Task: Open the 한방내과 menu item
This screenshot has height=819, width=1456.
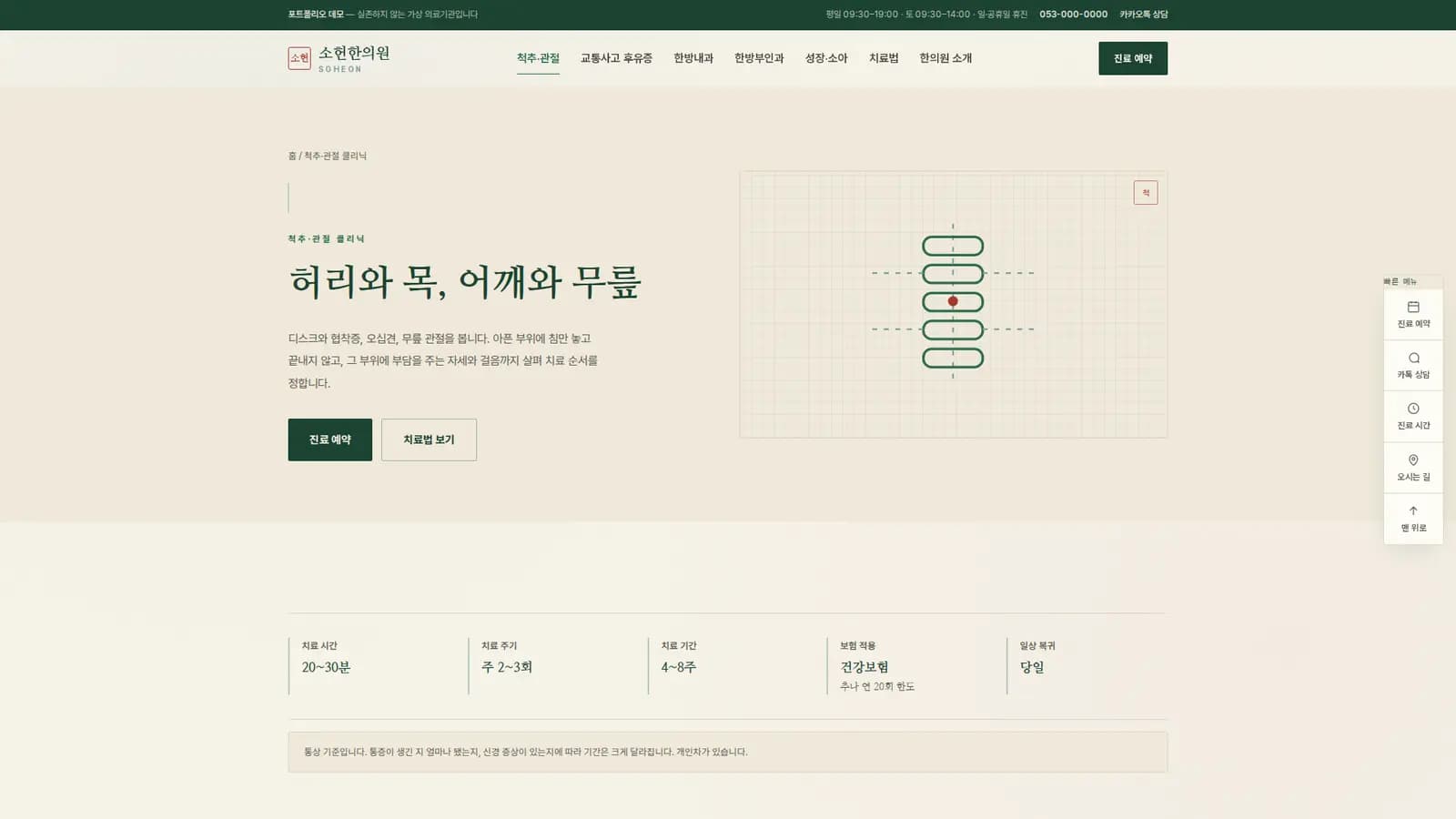Action: click(693, 58)
